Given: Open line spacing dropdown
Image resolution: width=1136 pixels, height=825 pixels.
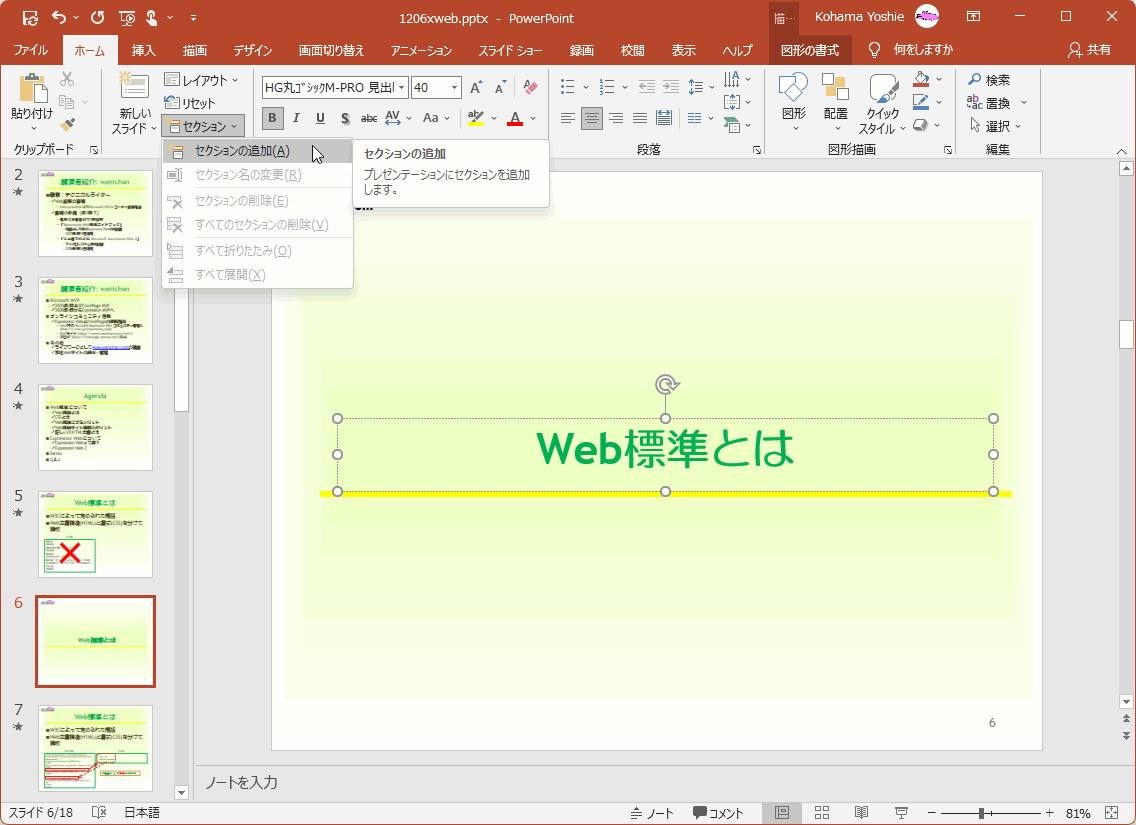Looking at the screenshot, I should tap(700, 88).
